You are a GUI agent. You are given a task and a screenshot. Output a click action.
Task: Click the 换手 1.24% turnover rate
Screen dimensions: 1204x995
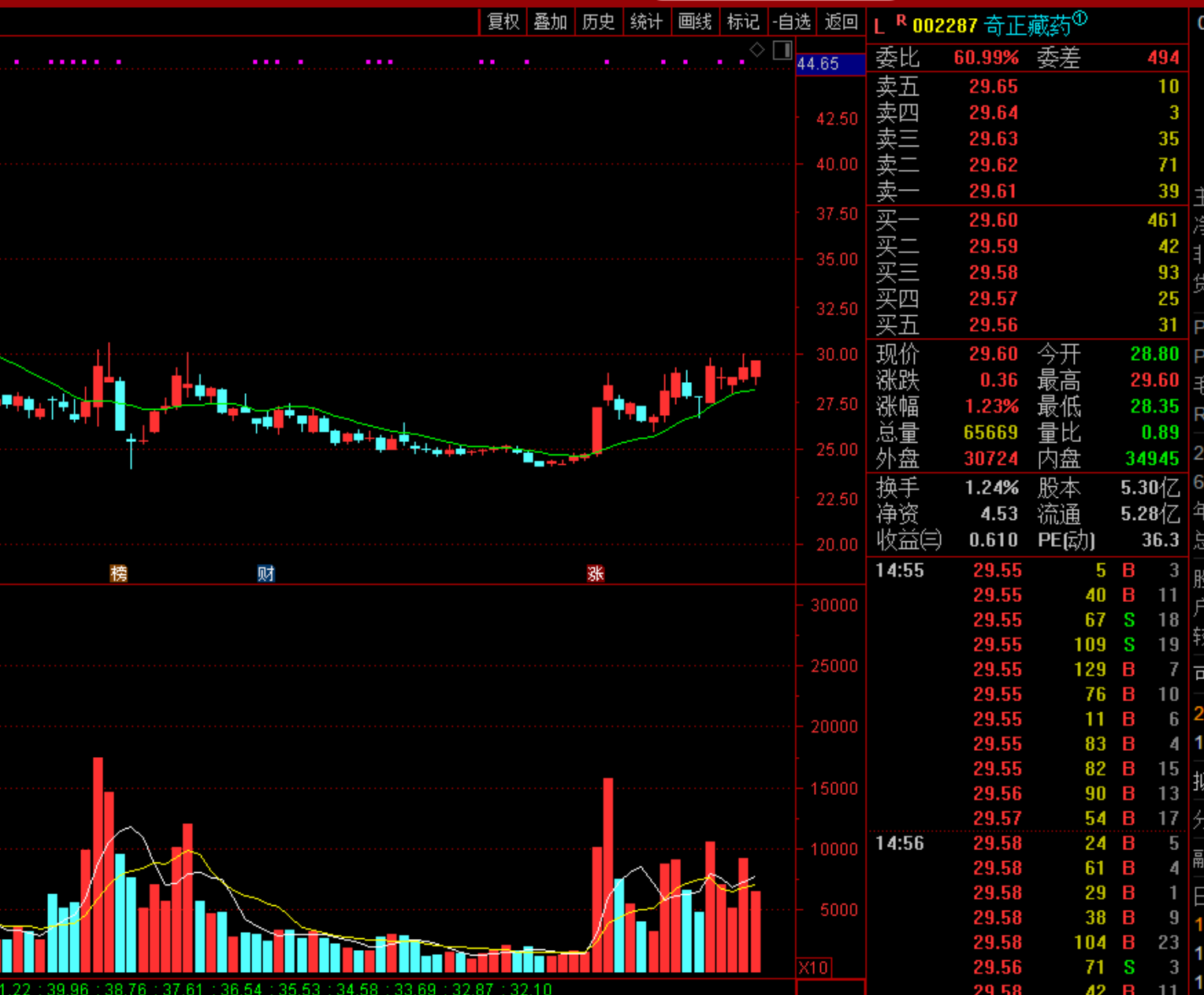pos(992,488)
